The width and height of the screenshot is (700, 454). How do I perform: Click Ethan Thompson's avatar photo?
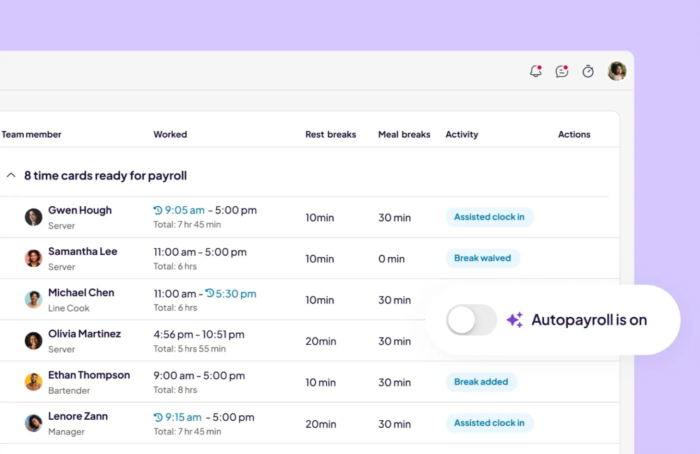point(33,382)
